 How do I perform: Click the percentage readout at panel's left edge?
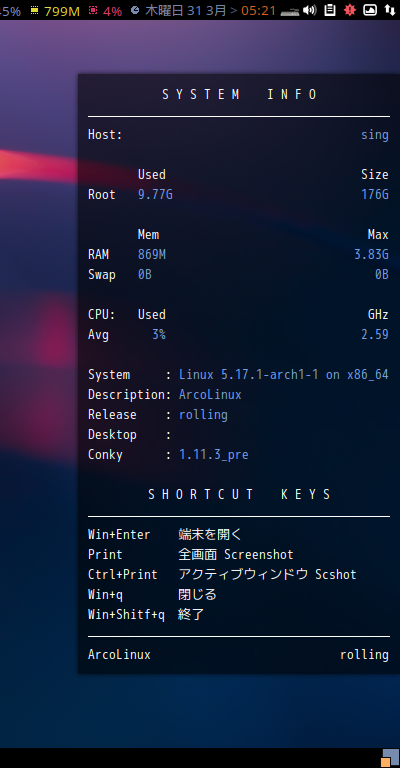[10, 10]
